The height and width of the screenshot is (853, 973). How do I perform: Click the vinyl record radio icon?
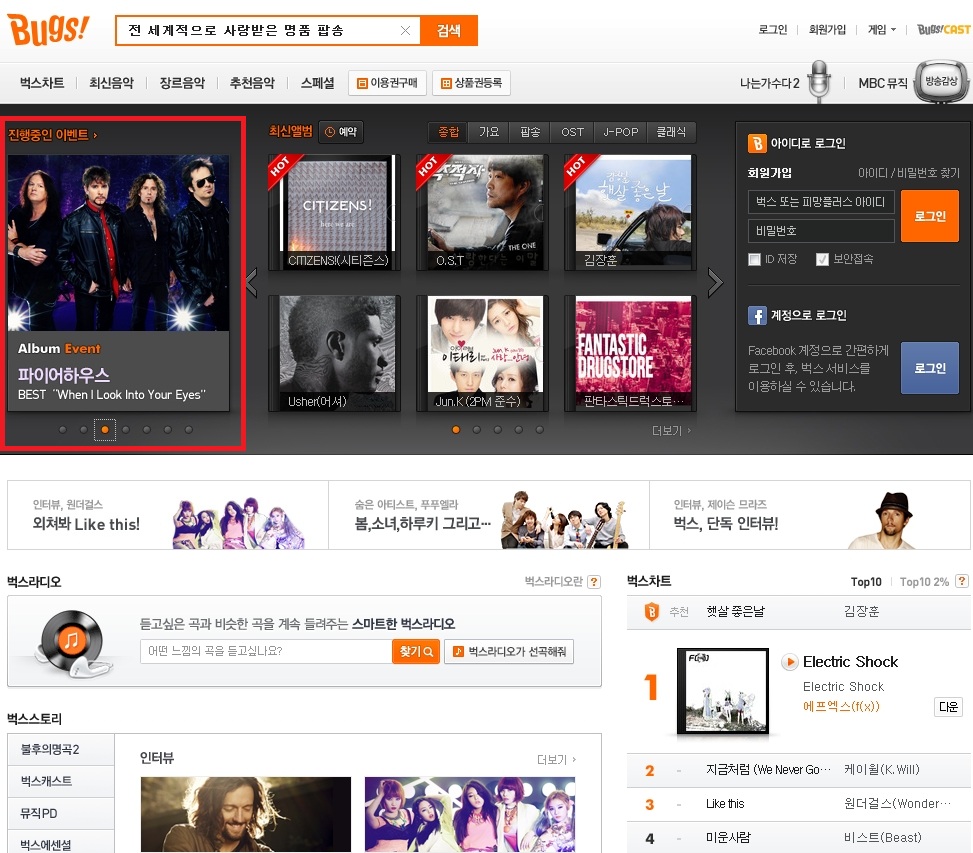[73, 643]
